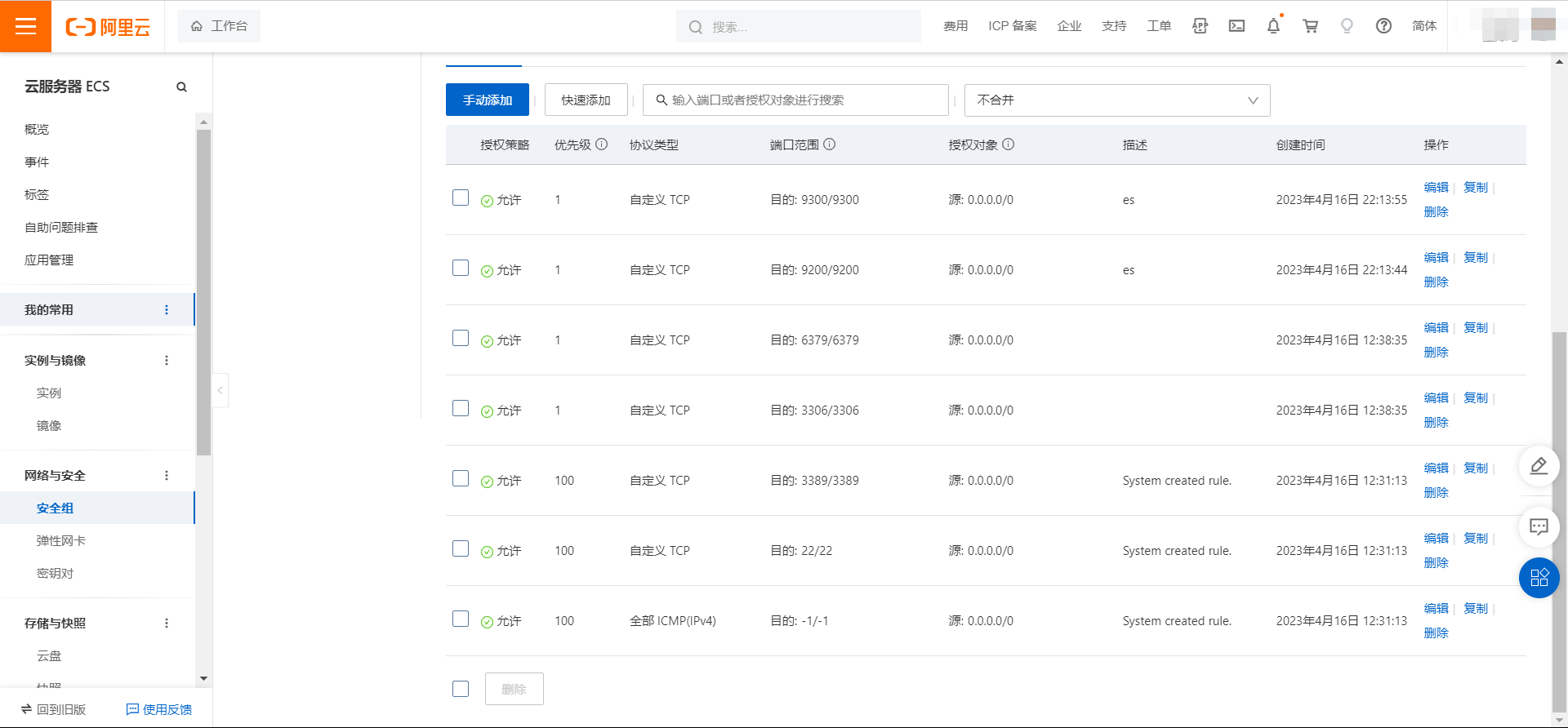Collapse the sidebar with the arrow handle
1568x728 pixels.
[x=220, y=390]
